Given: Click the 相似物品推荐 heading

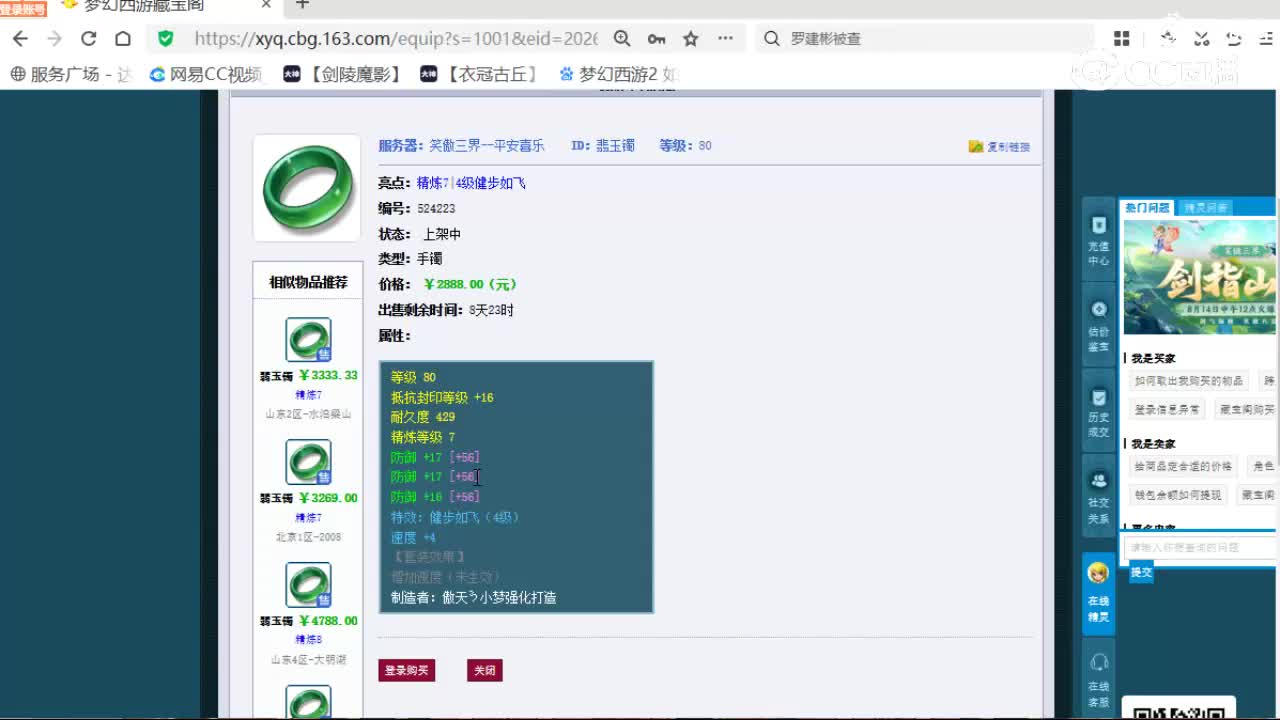Looking at the screenshot, I should [x=308, y=282].
